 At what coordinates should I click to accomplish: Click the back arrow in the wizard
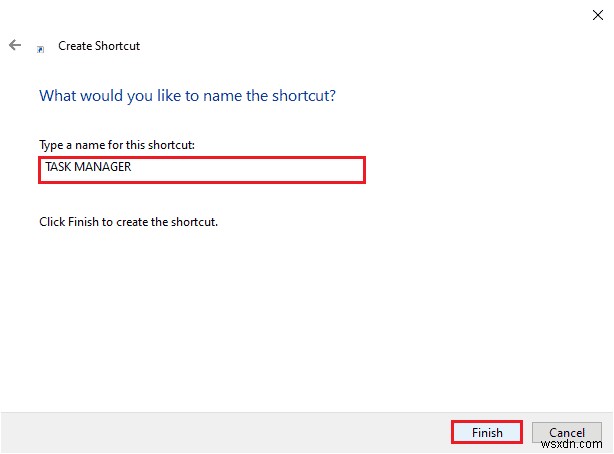pos(15,45)
